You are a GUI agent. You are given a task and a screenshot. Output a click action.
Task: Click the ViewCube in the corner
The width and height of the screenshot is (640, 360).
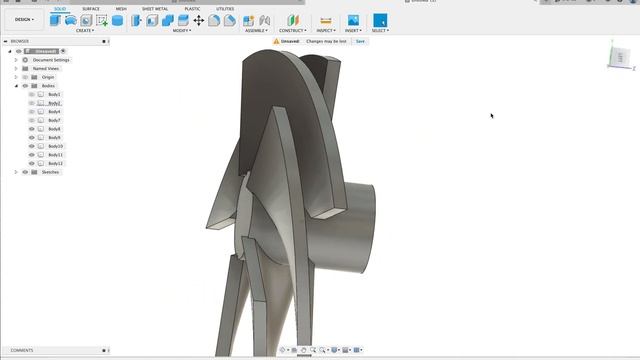620,57
